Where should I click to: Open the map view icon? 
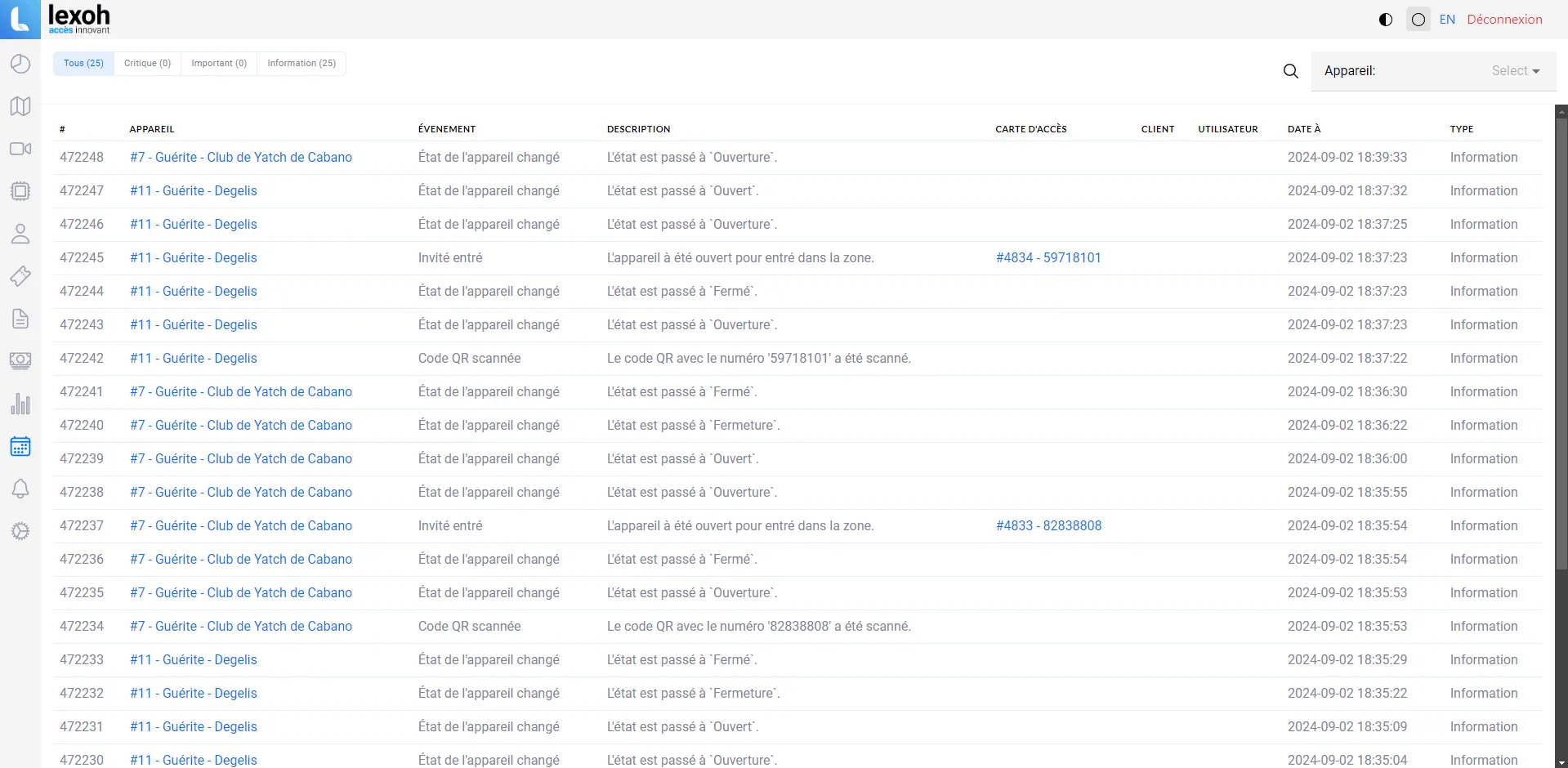pos(20,106)
